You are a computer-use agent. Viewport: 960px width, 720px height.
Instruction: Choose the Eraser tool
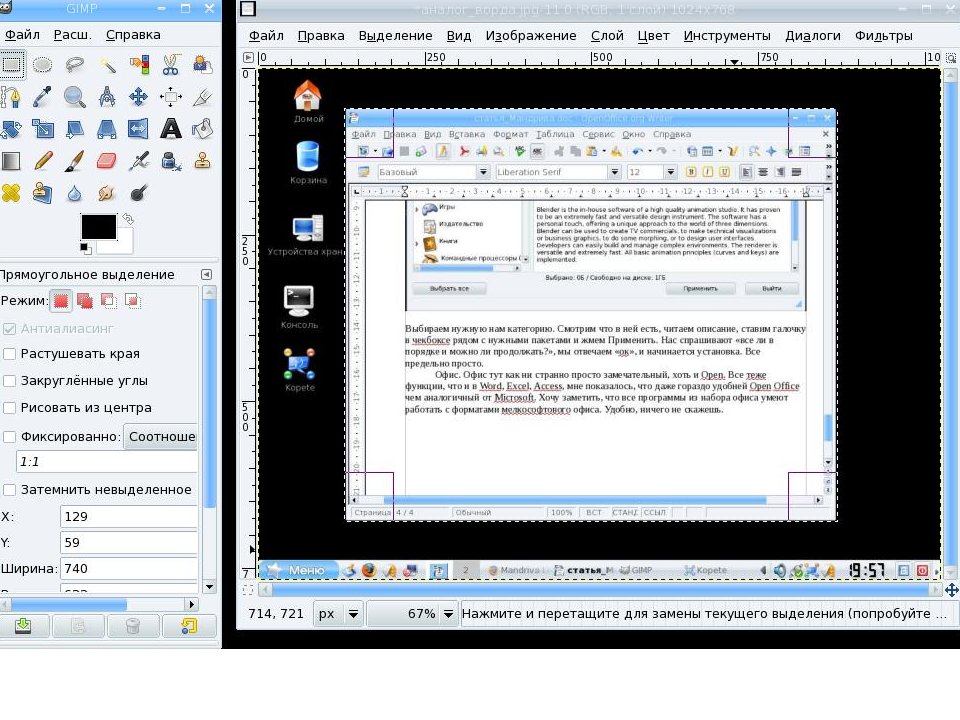[107, 161]
